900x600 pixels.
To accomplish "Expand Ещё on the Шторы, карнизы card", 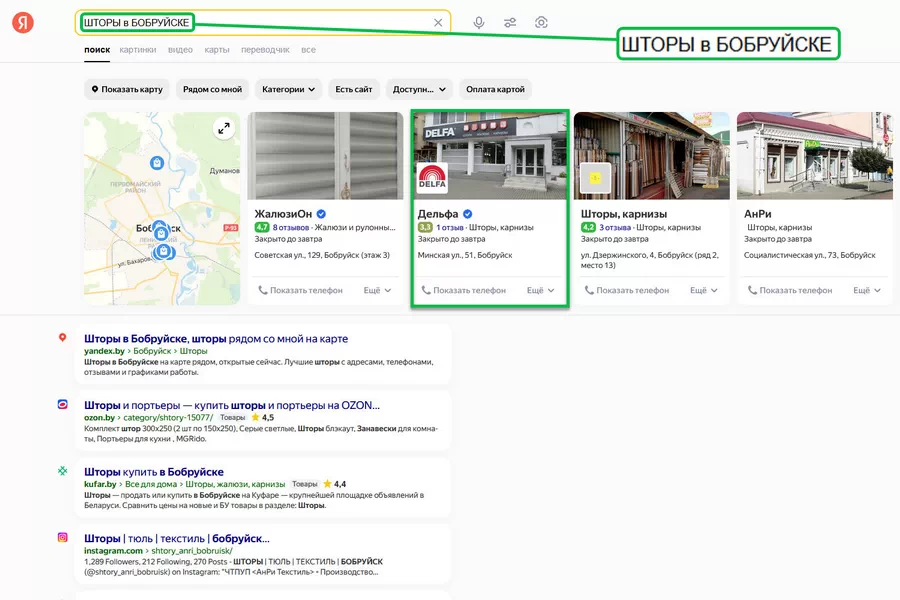I will [x=704, y=291].
